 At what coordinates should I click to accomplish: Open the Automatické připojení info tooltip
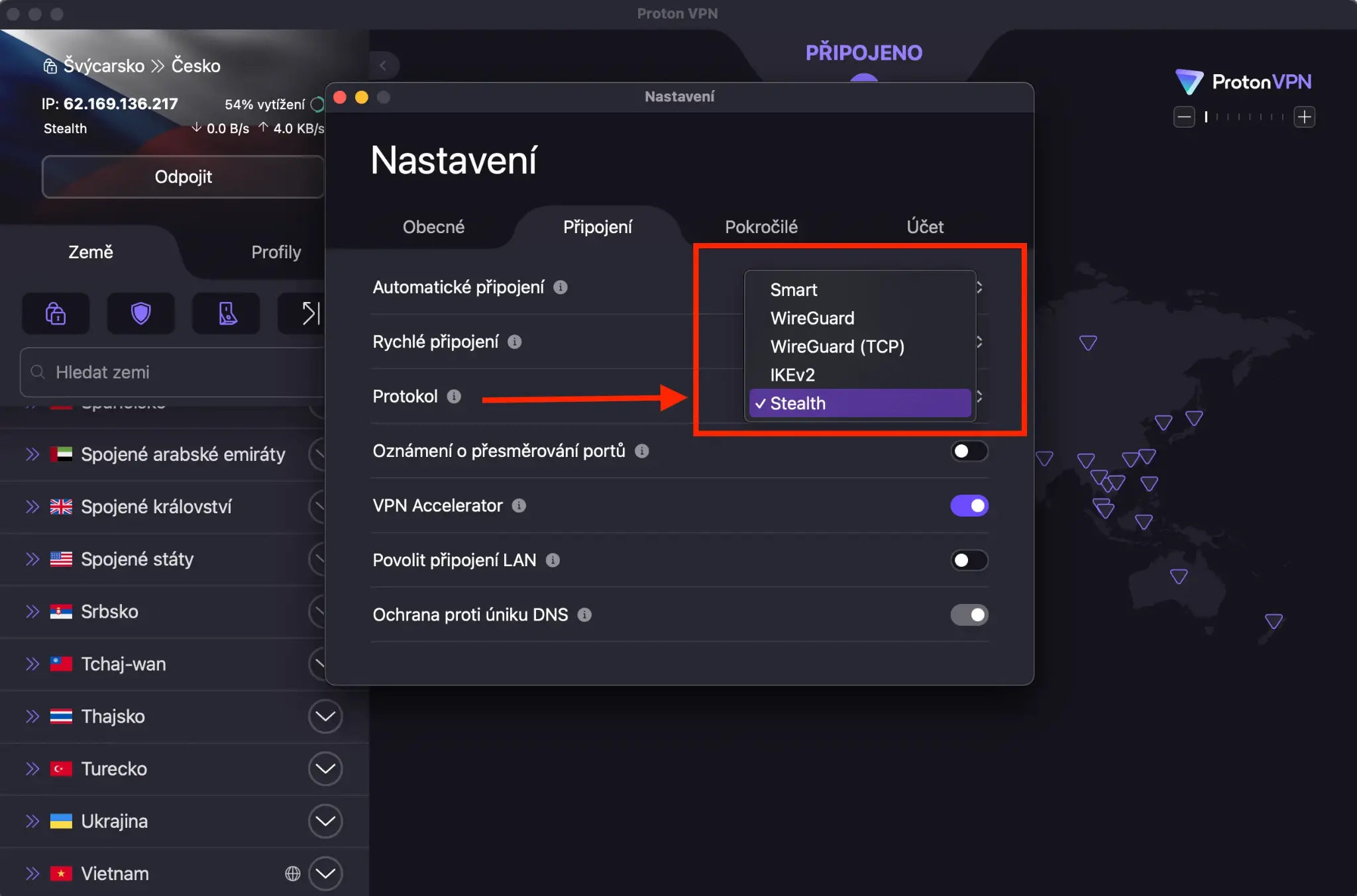560,287
